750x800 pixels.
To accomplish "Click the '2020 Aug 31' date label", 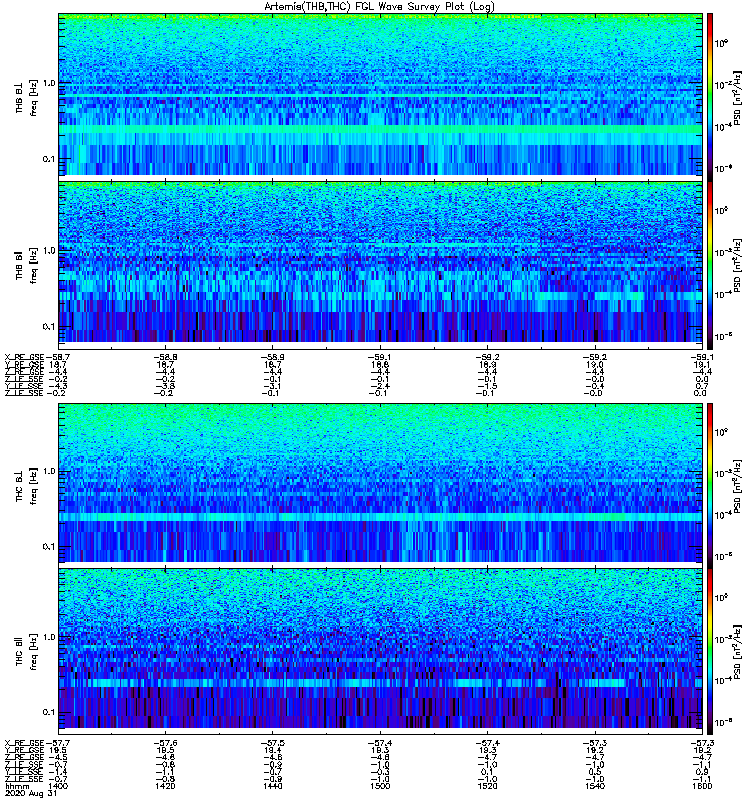I will coord(30,794).
